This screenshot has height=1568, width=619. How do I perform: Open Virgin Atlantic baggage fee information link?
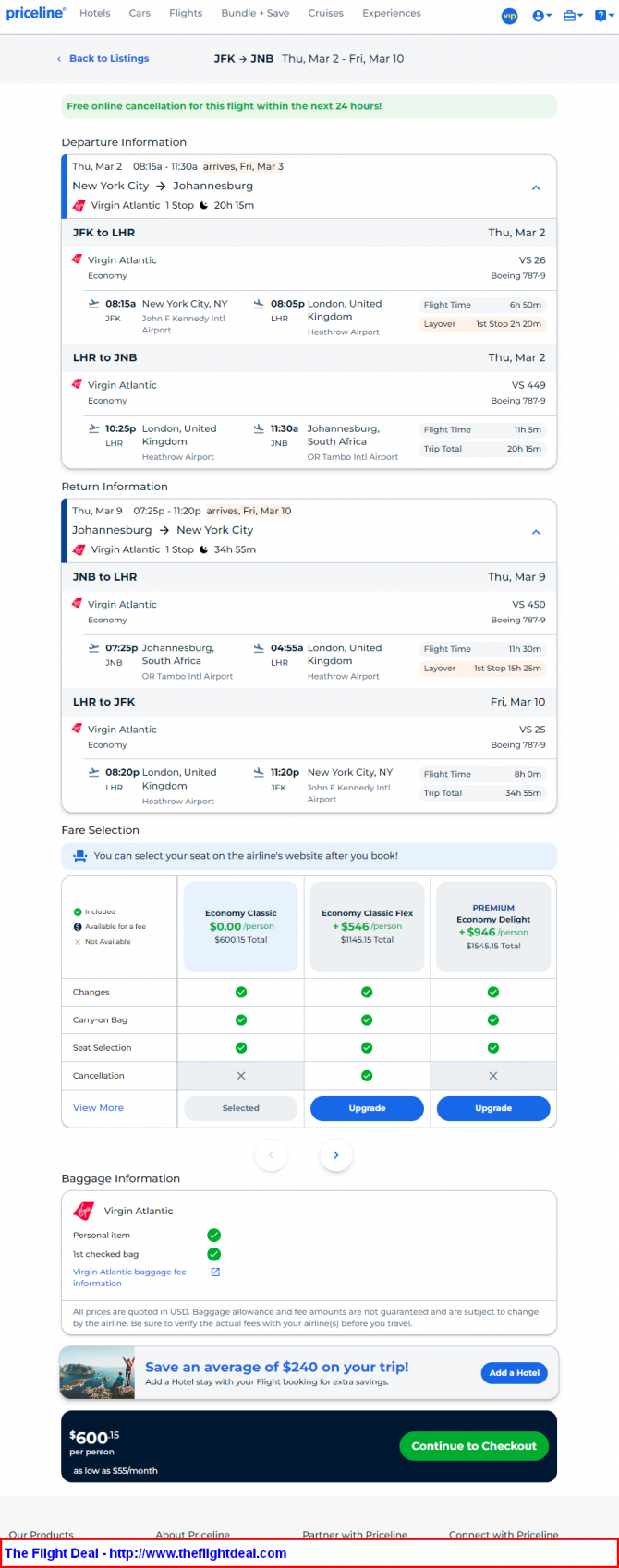pyautogui.click(x=129, y=1277)
